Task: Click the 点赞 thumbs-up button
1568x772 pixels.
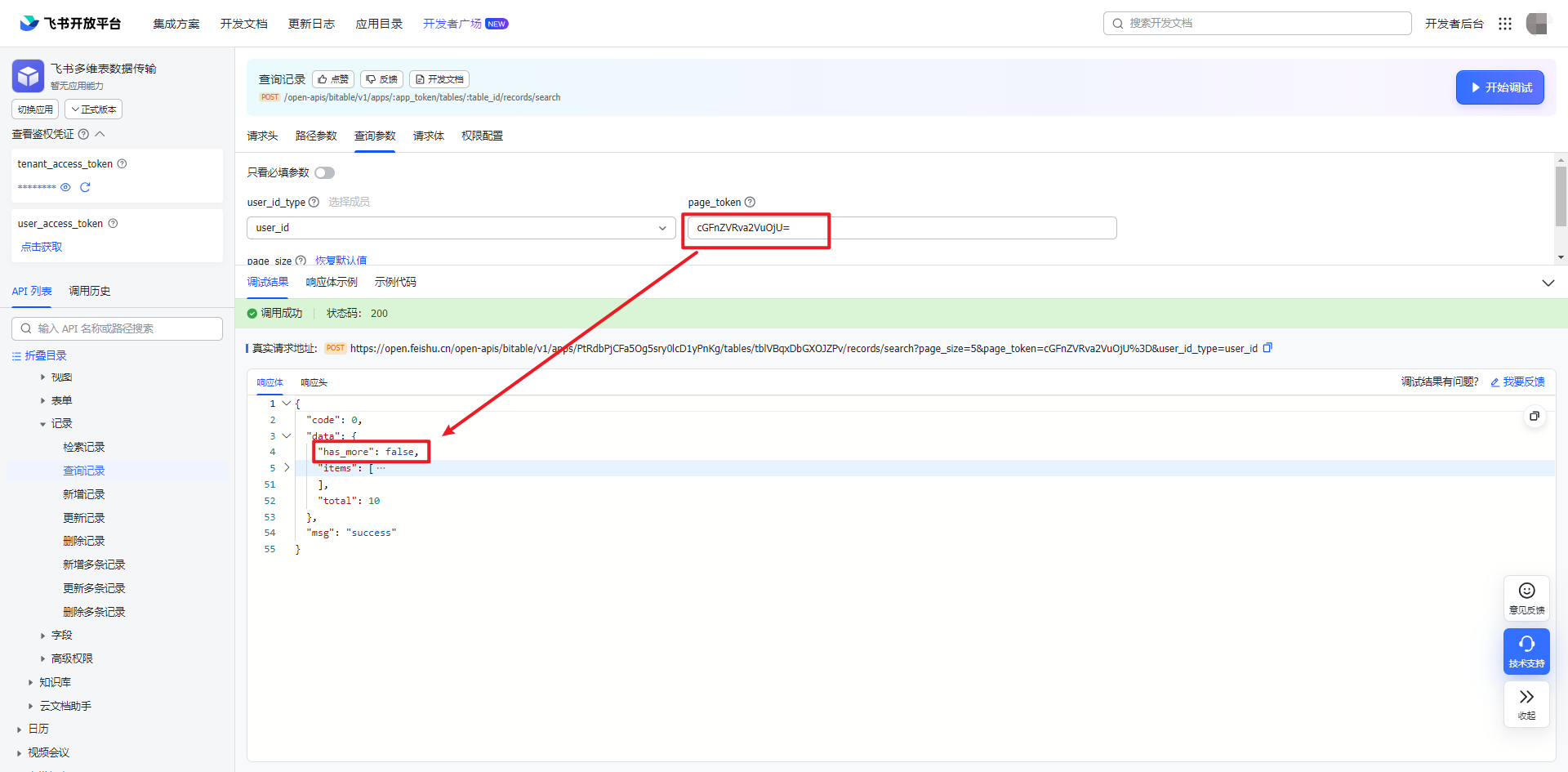Action: [x=333, y=79]
